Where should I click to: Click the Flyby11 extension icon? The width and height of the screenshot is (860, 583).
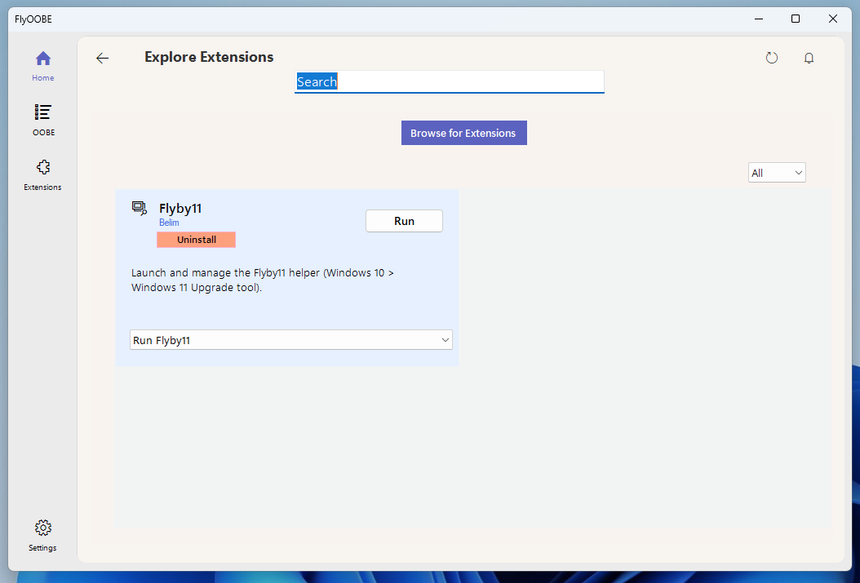140,208
